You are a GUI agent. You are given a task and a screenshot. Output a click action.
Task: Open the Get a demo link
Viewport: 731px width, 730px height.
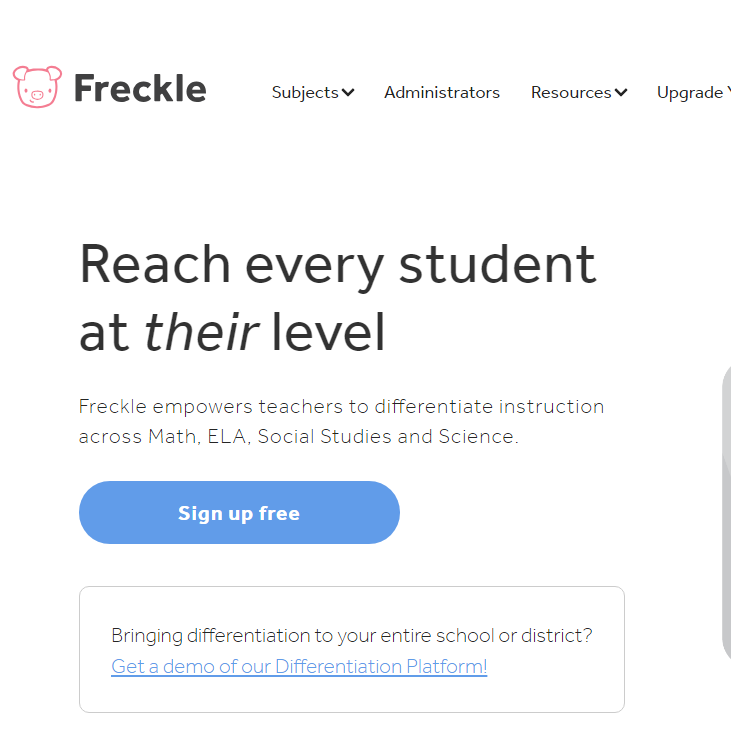299,666
